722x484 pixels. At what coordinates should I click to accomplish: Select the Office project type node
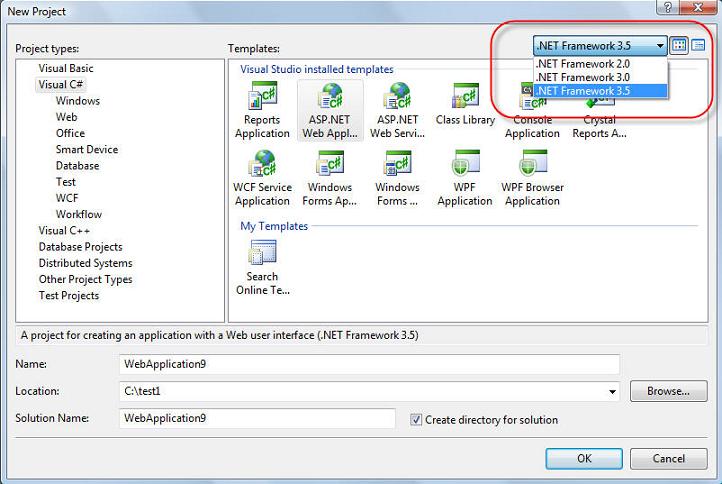tap(70, 133)
